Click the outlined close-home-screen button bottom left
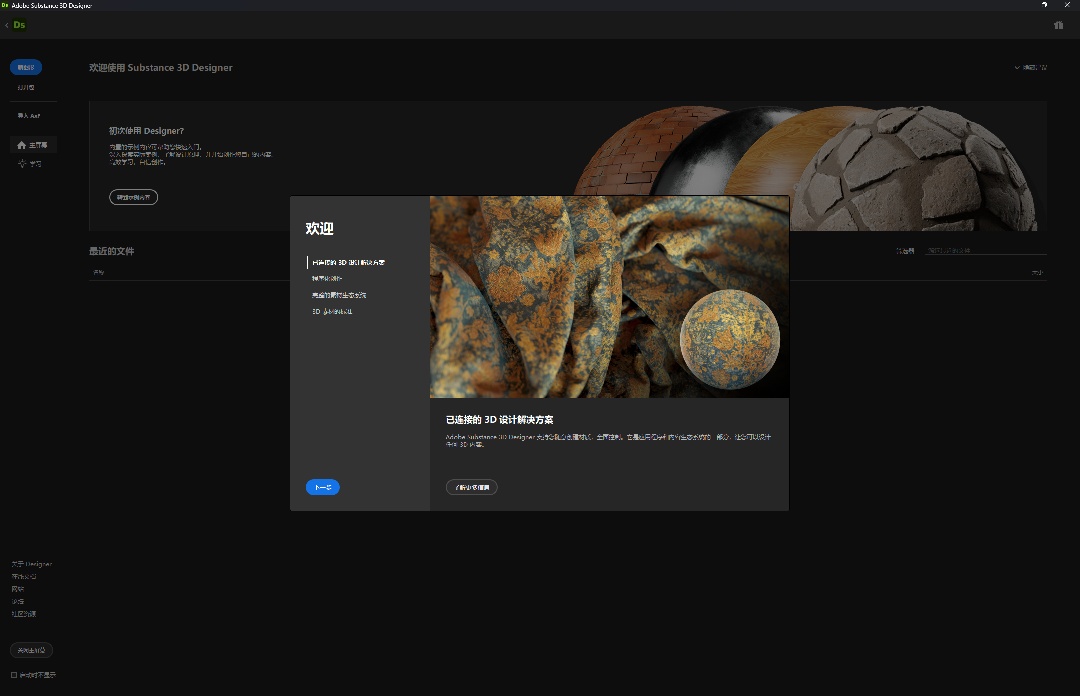 coord(31,650)
